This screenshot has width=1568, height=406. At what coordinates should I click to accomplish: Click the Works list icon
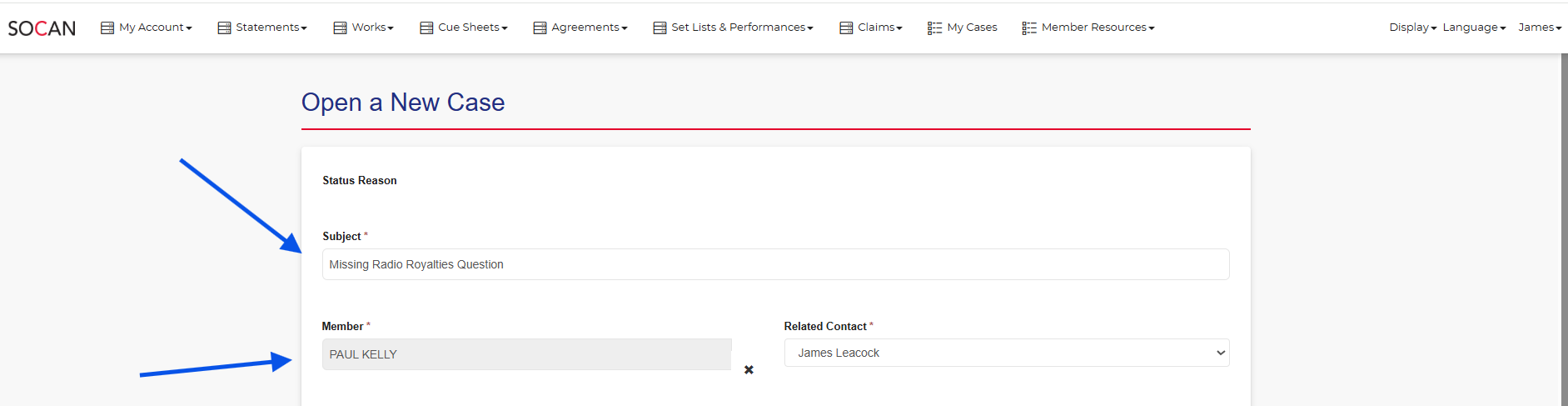click(x=340, y=28)
